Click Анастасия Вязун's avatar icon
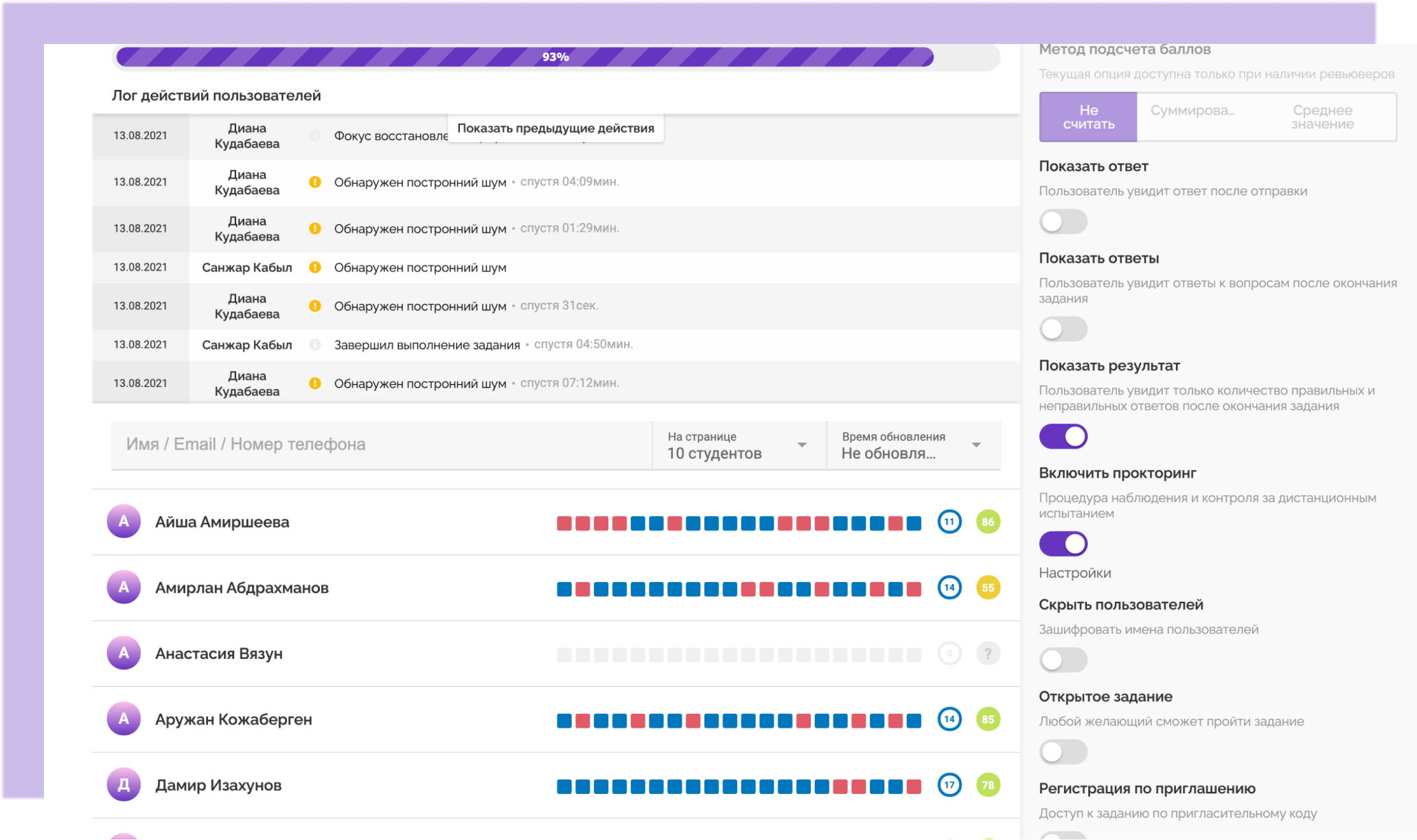This screenshot has height=840, width=1417. coord(124,653)
